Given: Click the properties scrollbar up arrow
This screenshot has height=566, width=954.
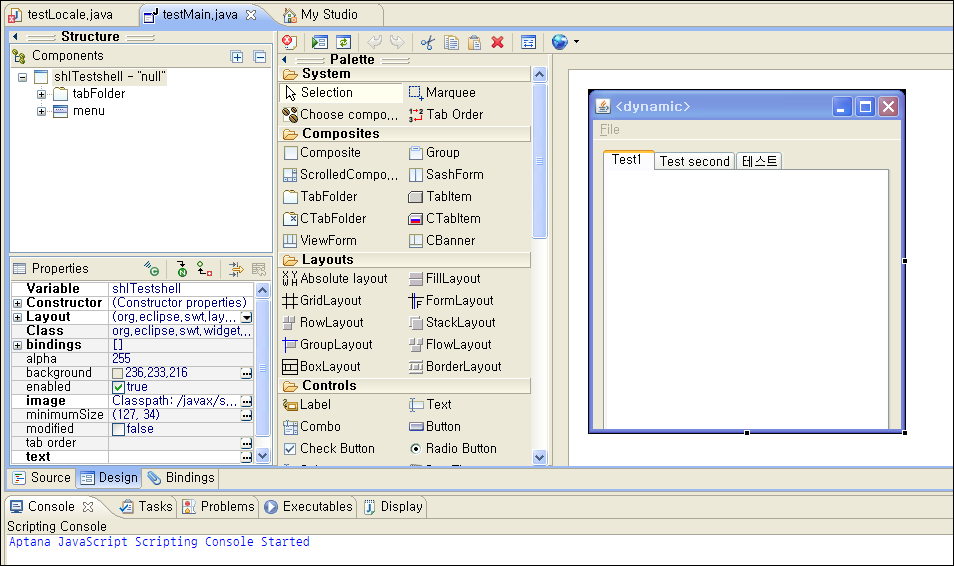Looking at the screenshot, I should (x=262, y=290).
